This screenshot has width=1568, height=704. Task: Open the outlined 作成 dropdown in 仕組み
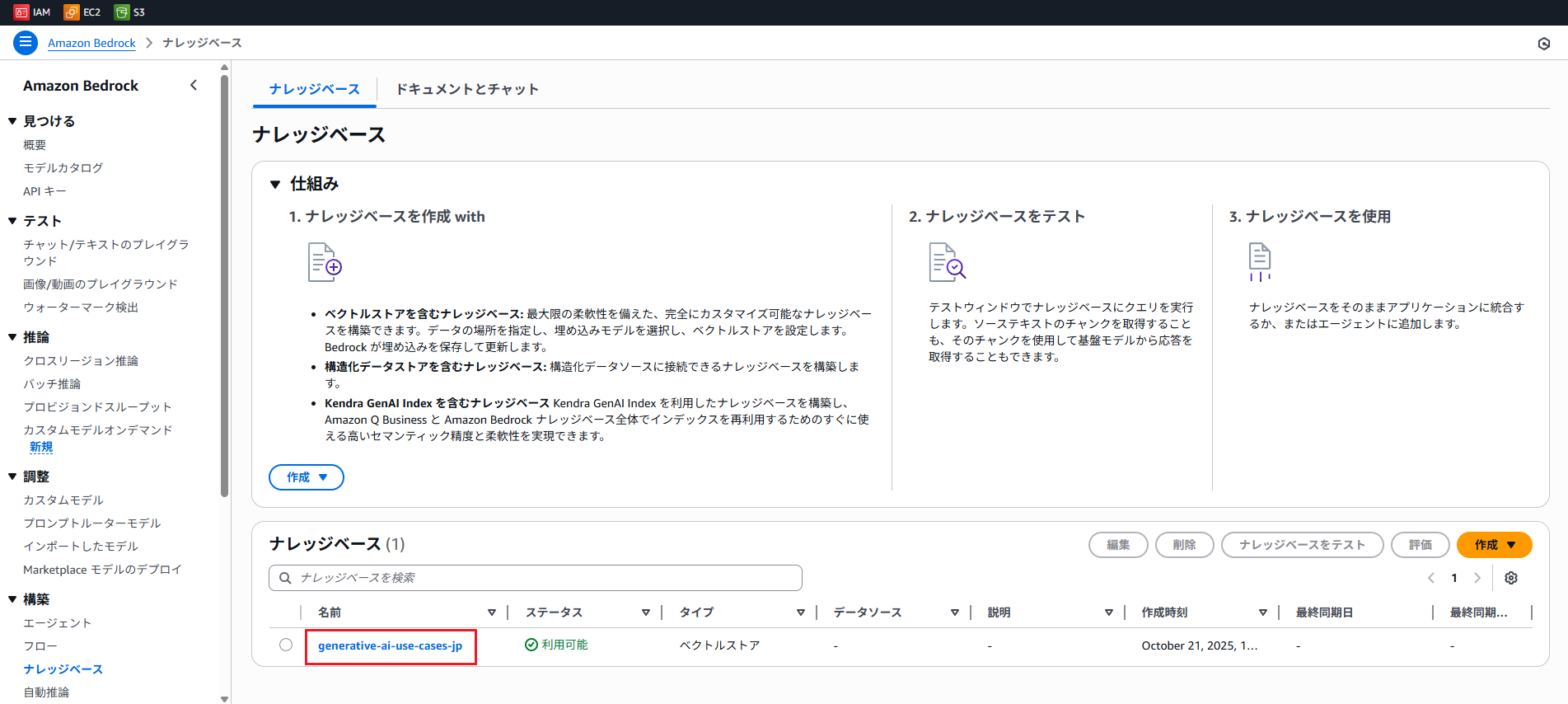pos(307,477)
